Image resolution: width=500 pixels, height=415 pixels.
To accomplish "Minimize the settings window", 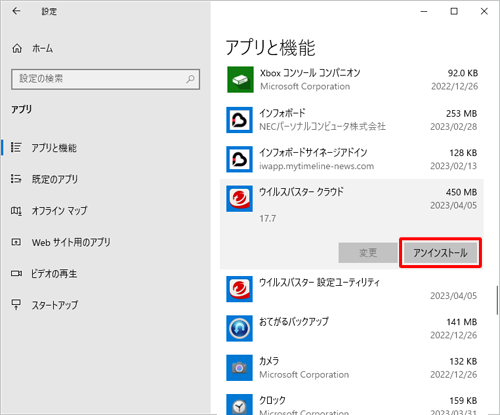I will click(x=424, y=11).
